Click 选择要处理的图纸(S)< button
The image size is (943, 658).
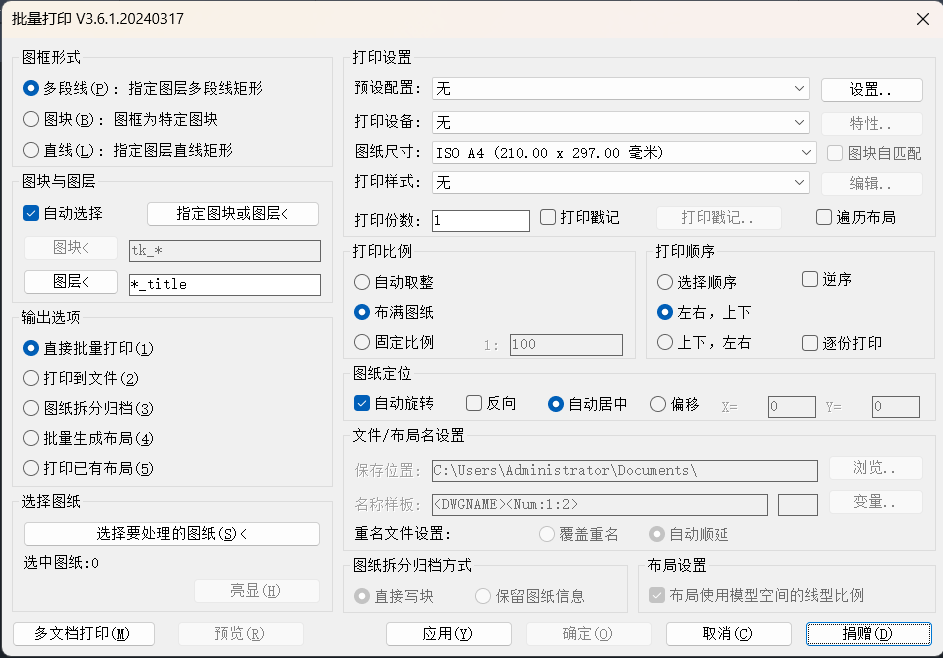click(172, 534)
